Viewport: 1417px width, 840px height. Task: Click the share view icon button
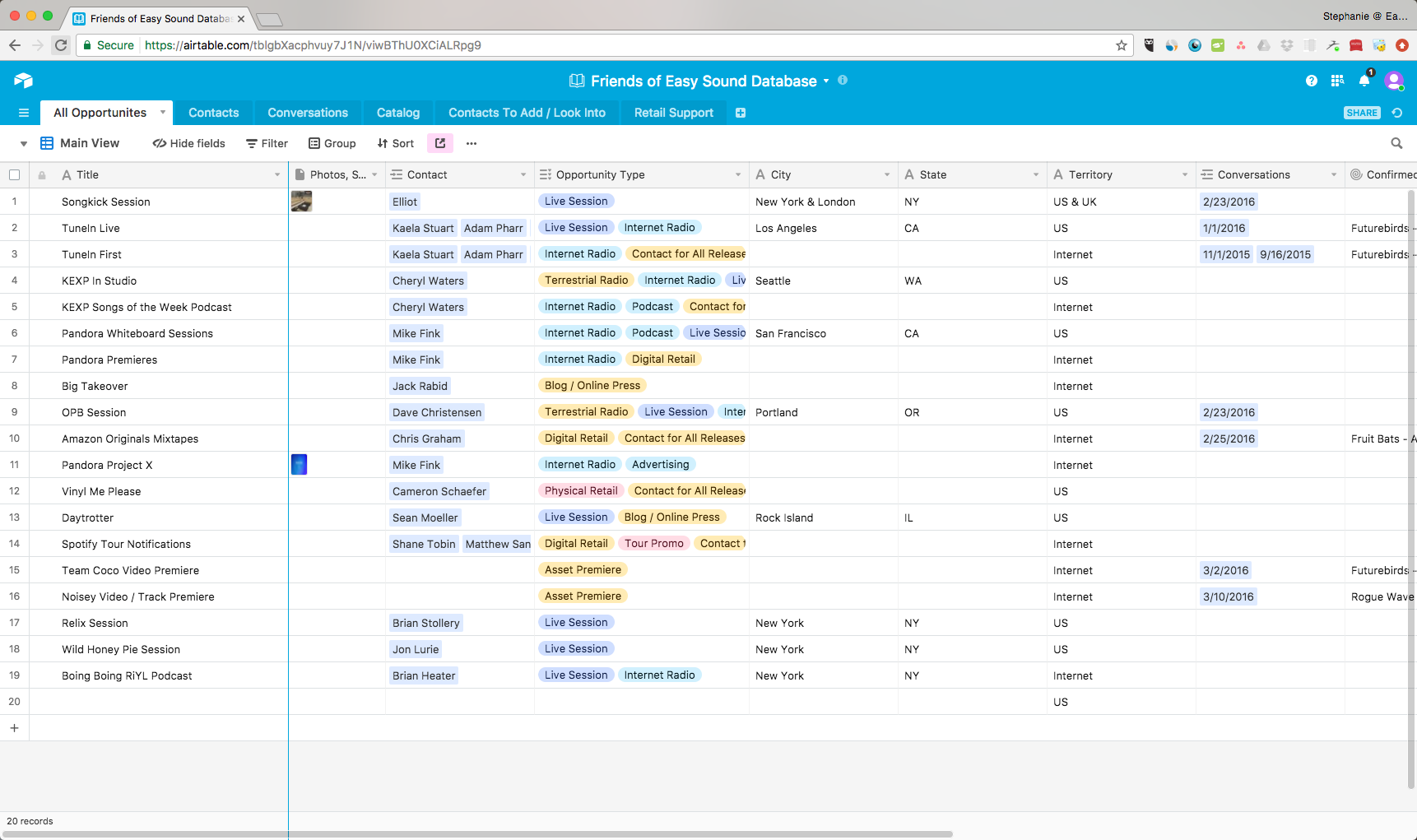pos(440,143)
